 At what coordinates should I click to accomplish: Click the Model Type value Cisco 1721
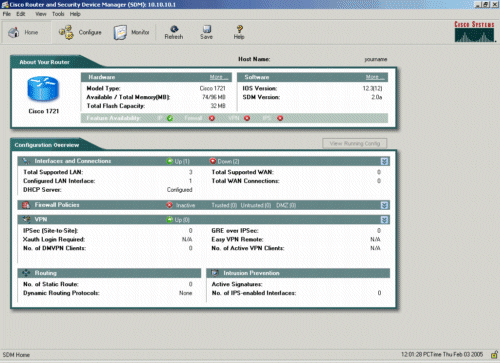point(213,88)
